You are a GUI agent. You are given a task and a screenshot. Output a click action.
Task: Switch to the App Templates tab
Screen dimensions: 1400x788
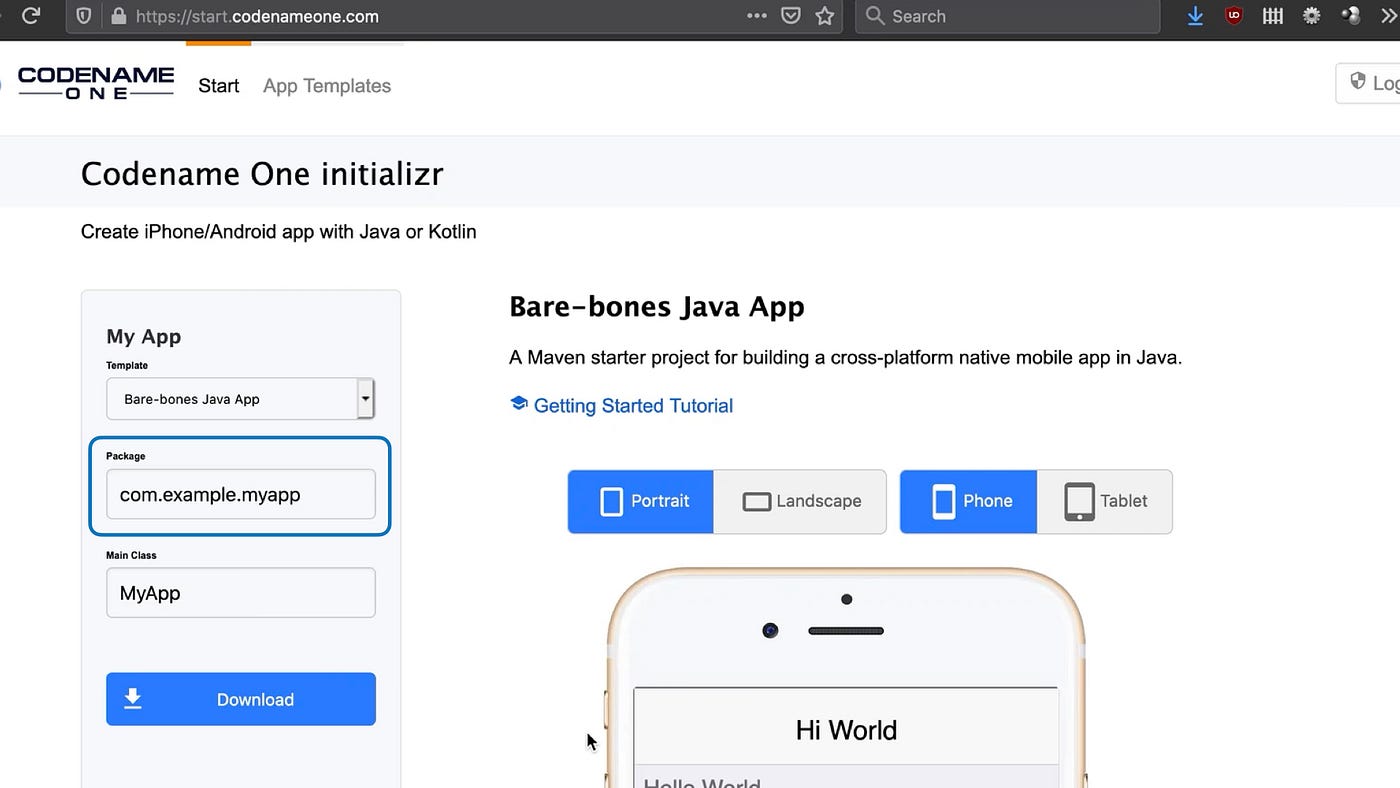click(326, 85)
